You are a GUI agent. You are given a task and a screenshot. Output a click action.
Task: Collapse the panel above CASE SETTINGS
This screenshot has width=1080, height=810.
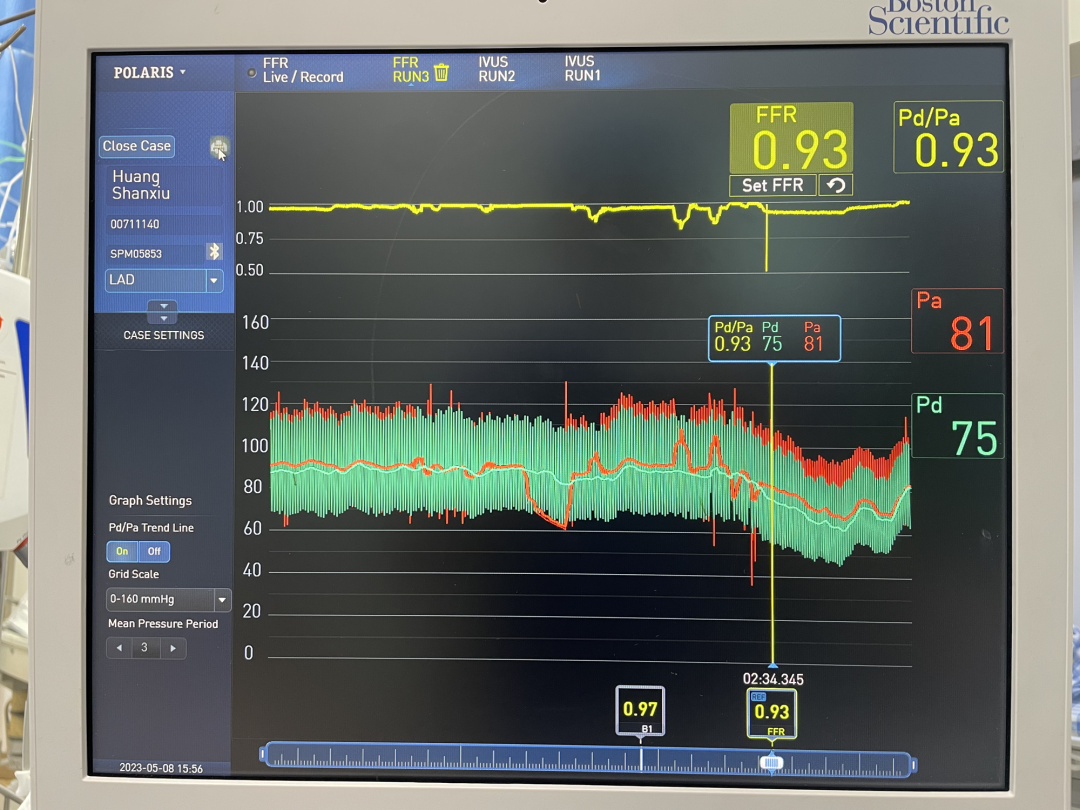click(x=163, y=312)
